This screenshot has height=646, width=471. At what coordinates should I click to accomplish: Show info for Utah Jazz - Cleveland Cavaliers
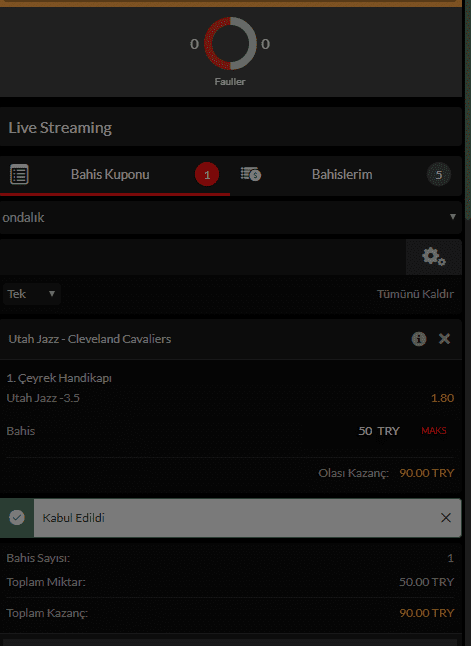pos(419,339)
